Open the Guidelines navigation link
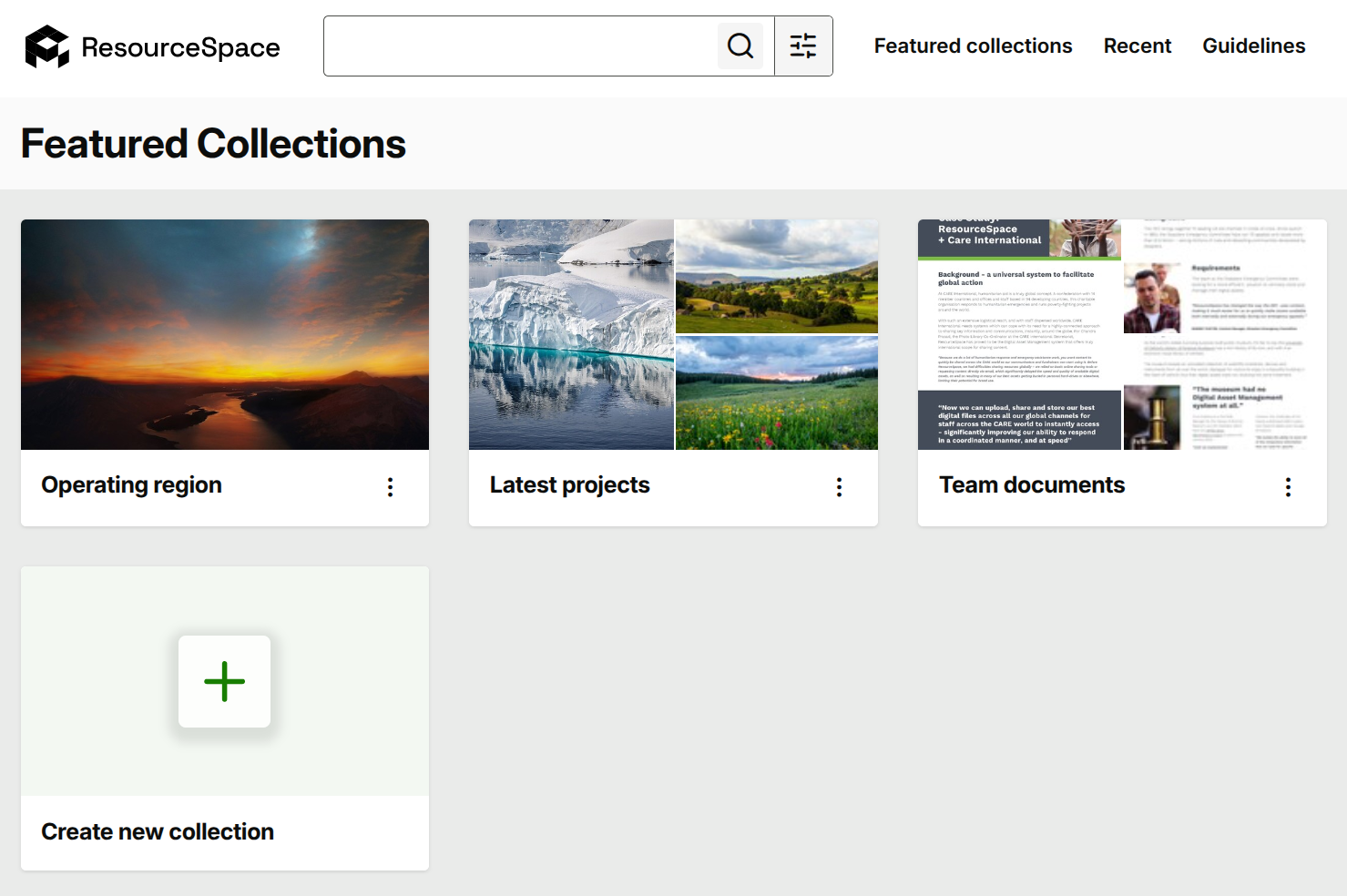This screenshot has width=1347, height=896. [x=1254, y=46]
